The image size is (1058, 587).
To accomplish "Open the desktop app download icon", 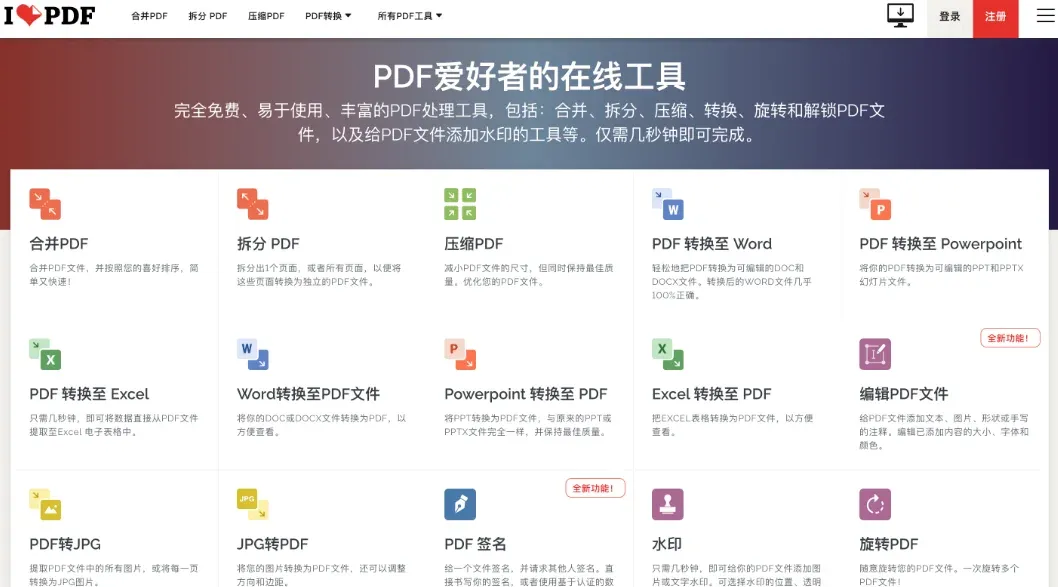I will click(x=900, y=16).
